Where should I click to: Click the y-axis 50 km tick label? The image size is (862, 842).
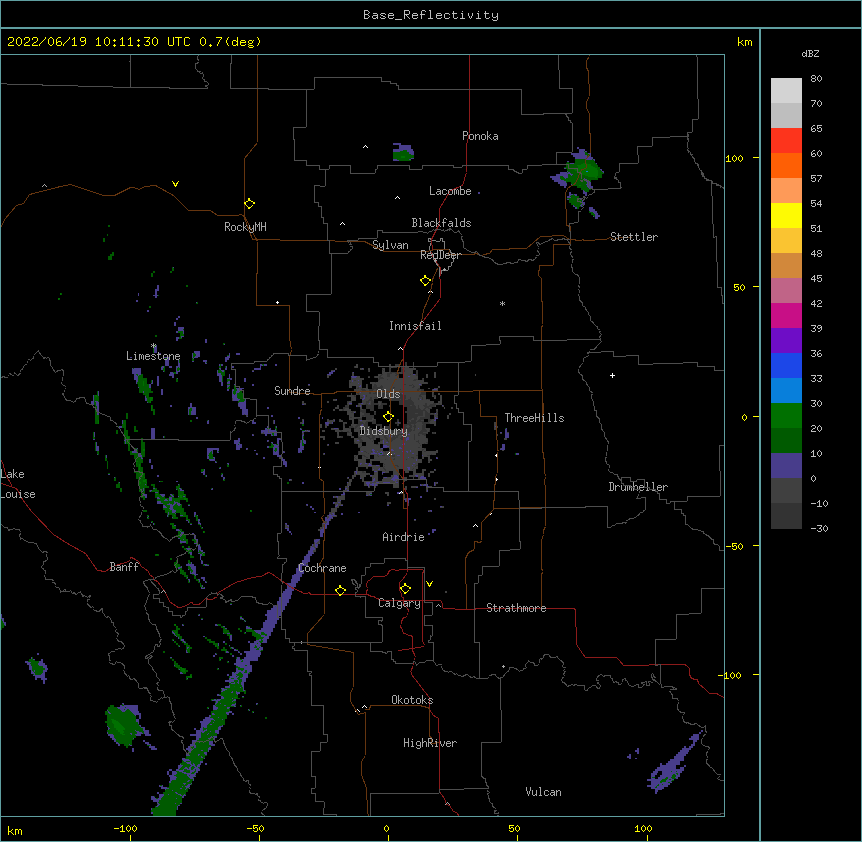(x=739, y=287)
